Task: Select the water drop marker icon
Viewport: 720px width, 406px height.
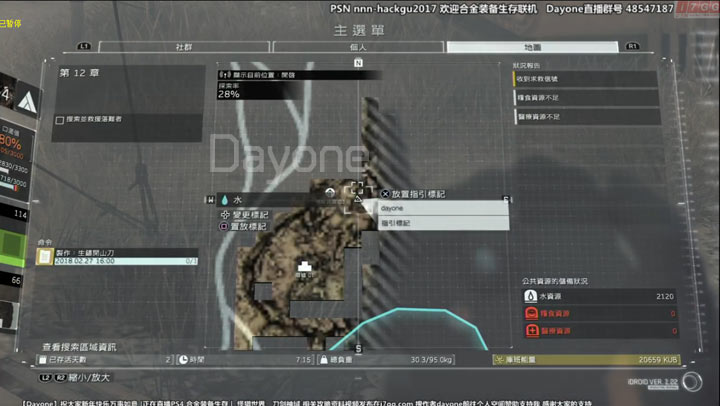Action: [225, 200]
